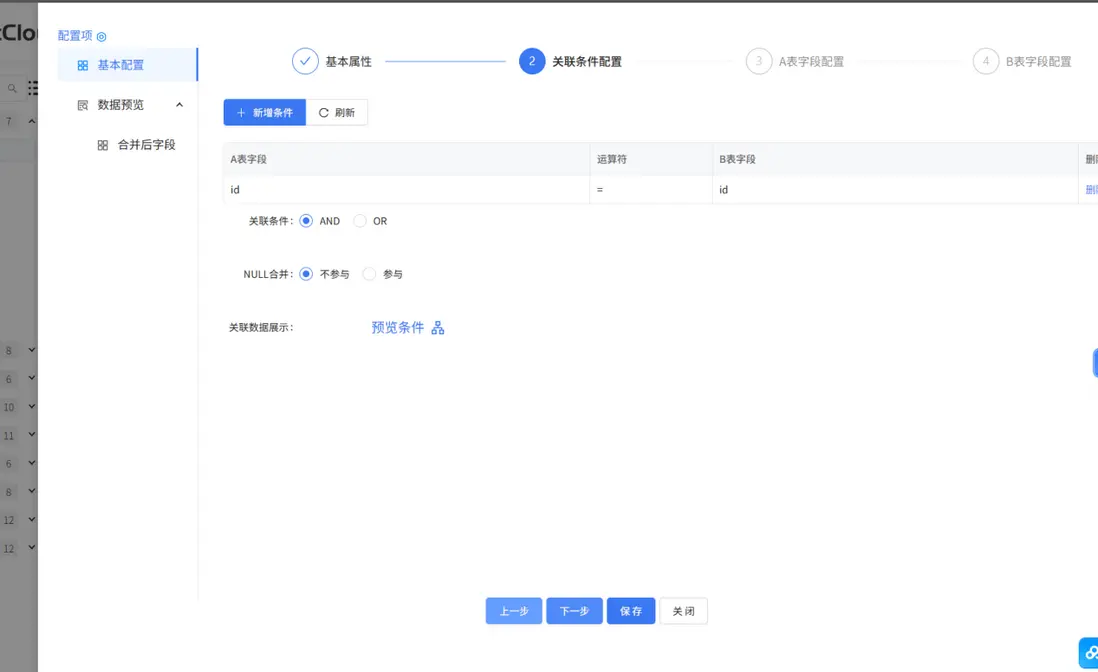The height and width of the screenshot is (672, 1098).
Task: Click the 新增条件 button
Action: click(x=263, y=112)
